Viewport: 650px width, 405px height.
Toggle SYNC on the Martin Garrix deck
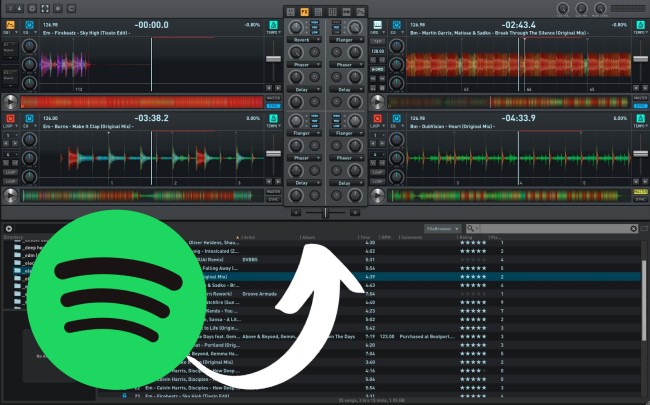[640, 106]
